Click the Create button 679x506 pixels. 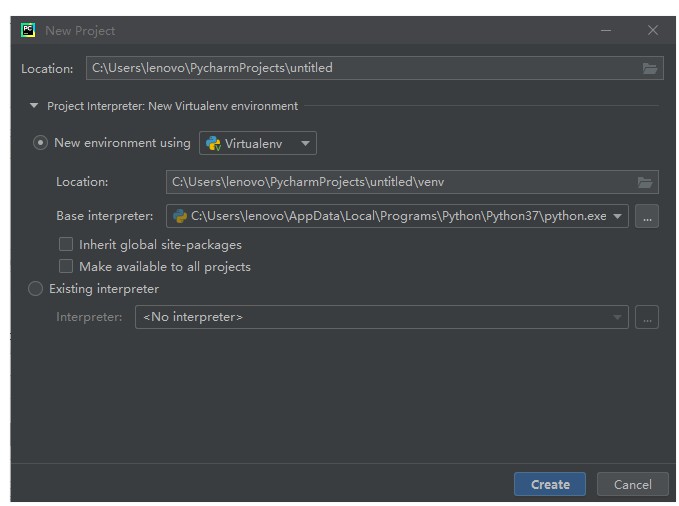click(x=550, y=484)
